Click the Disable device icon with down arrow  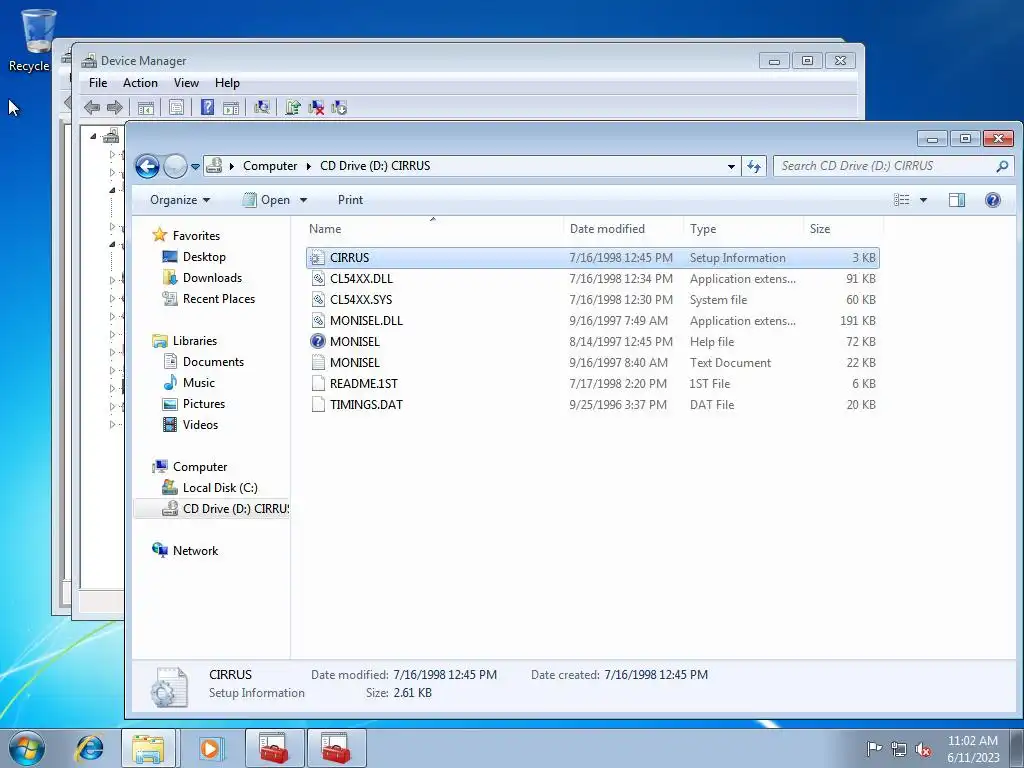tap(339, 107)
